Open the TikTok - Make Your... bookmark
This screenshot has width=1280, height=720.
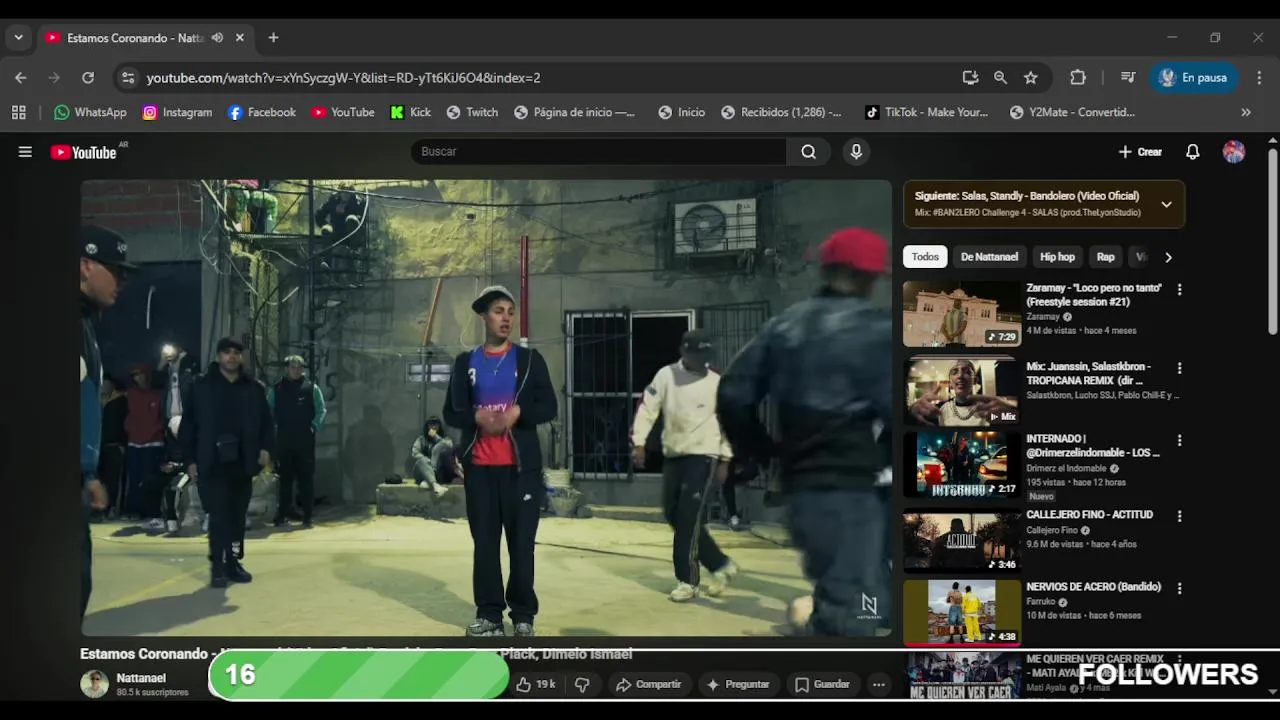[927, 112]
